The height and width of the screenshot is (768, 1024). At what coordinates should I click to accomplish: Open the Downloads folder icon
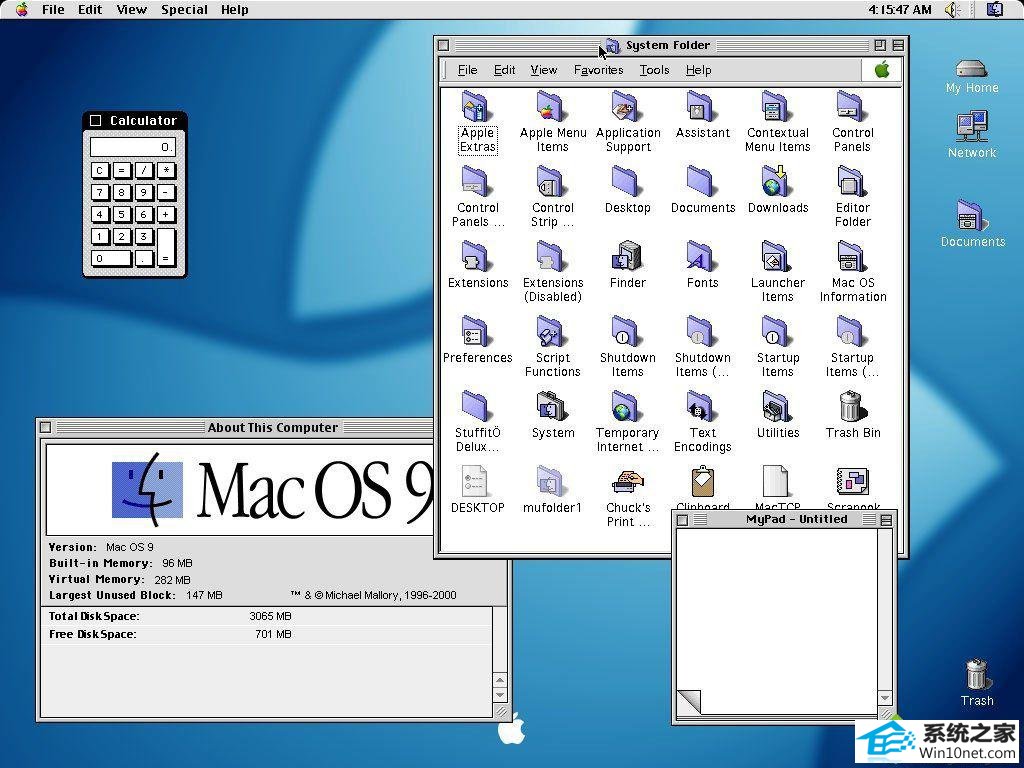click(x=777, y=183)
